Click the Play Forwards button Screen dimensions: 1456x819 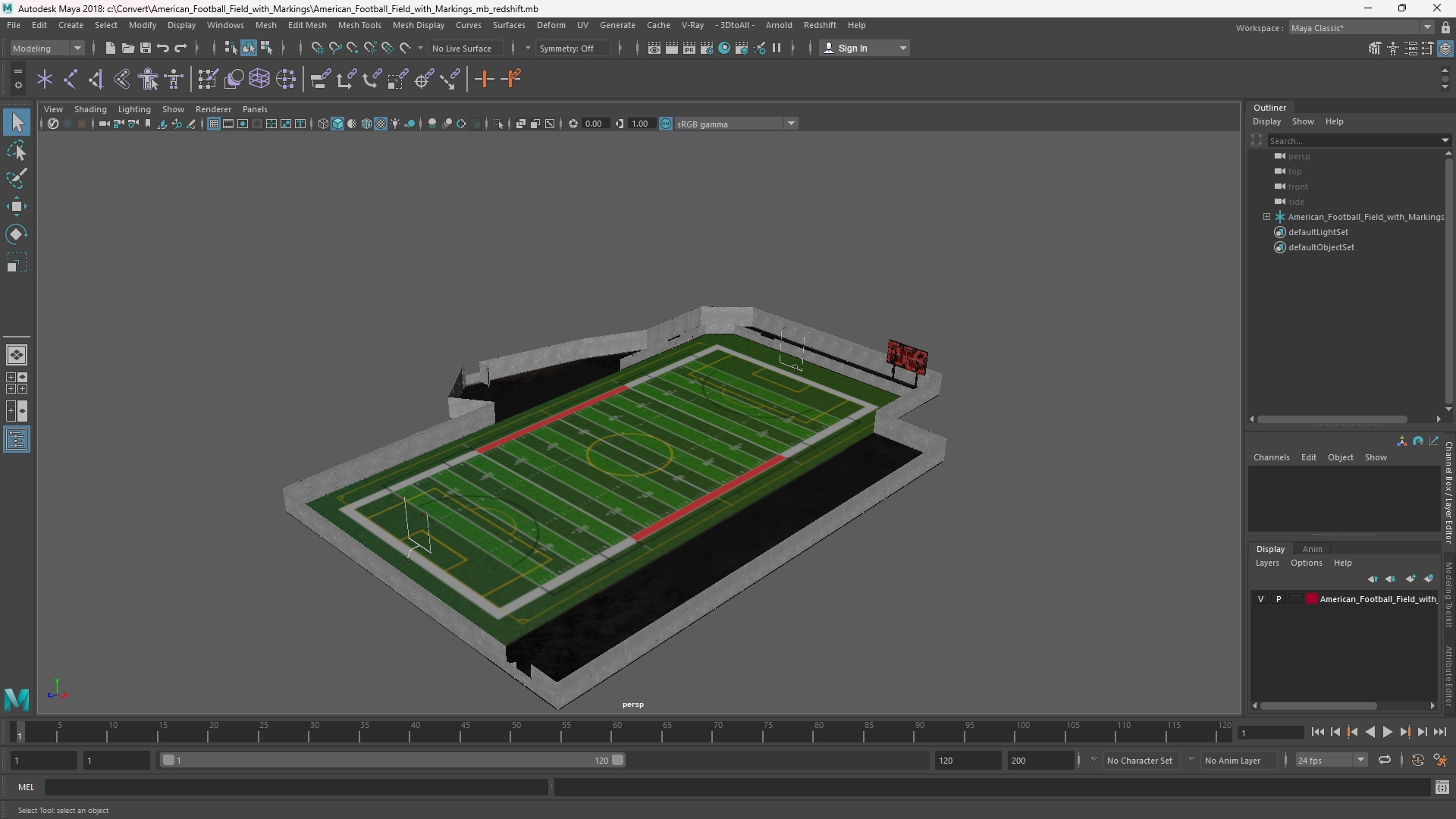pos(1387,733)
